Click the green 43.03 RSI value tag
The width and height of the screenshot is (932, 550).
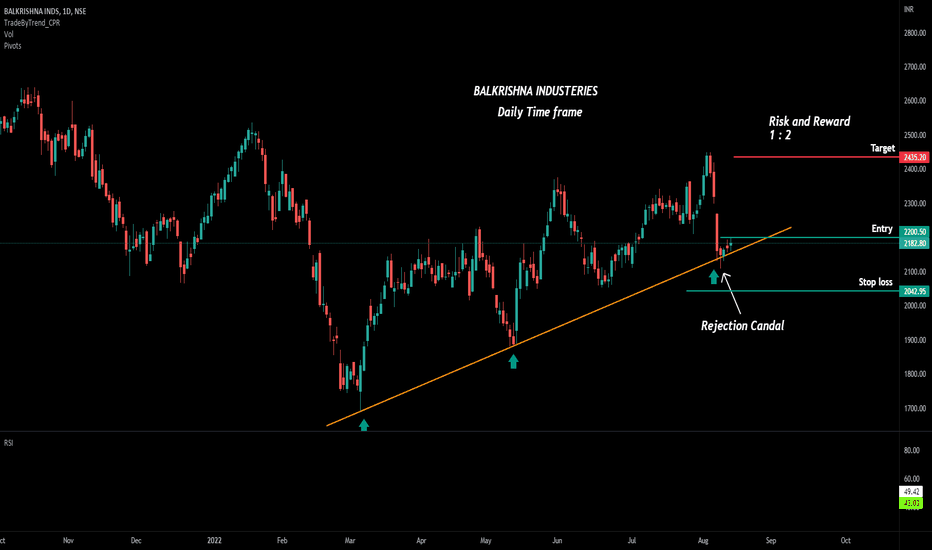911,503
